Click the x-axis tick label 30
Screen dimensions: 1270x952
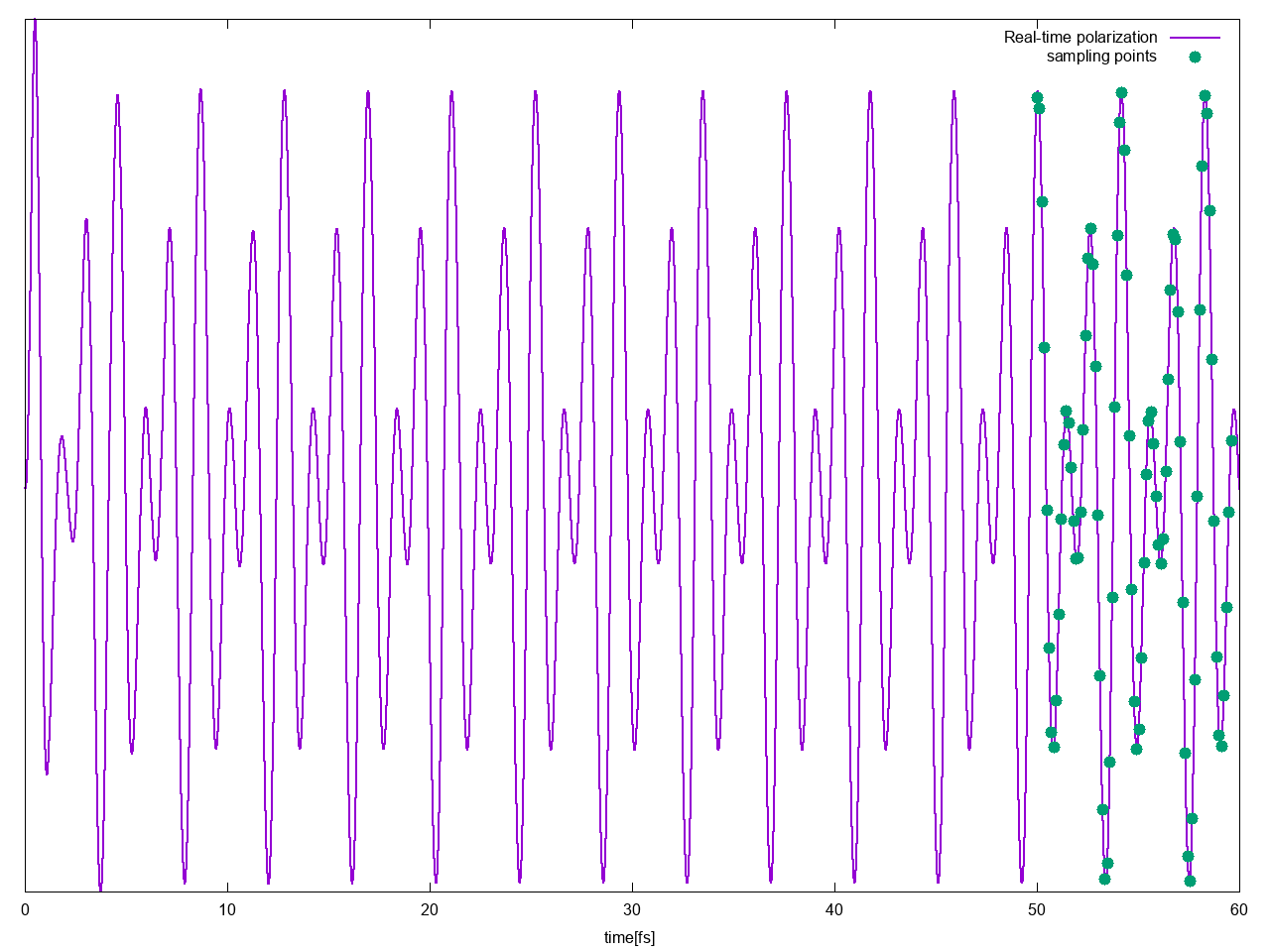pos(632,909)
